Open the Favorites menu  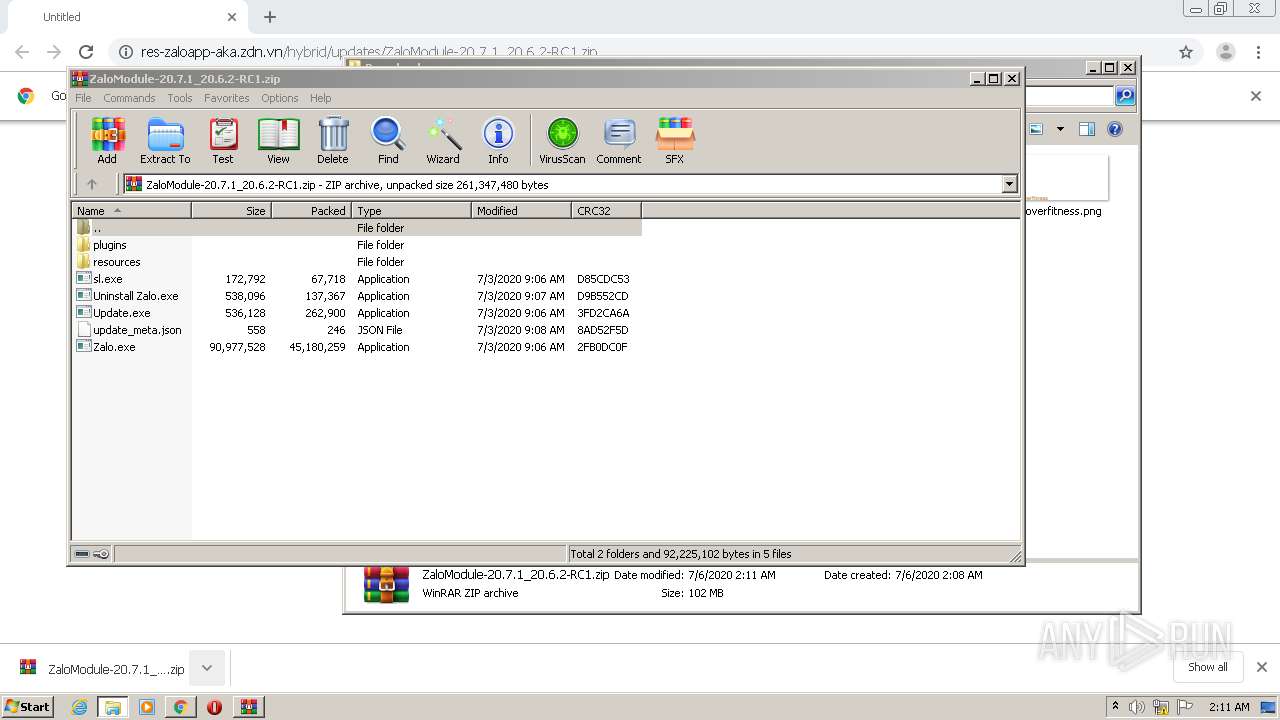(227, 98)
